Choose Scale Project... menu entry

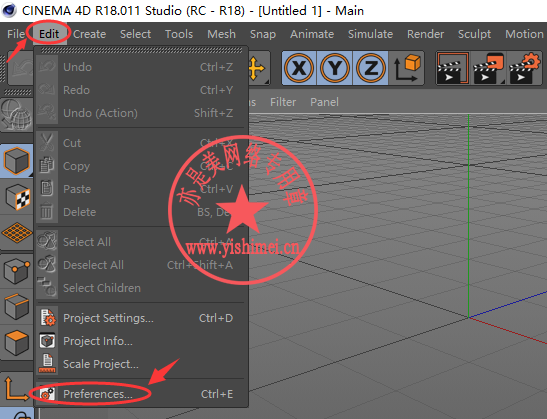(142, 364)
